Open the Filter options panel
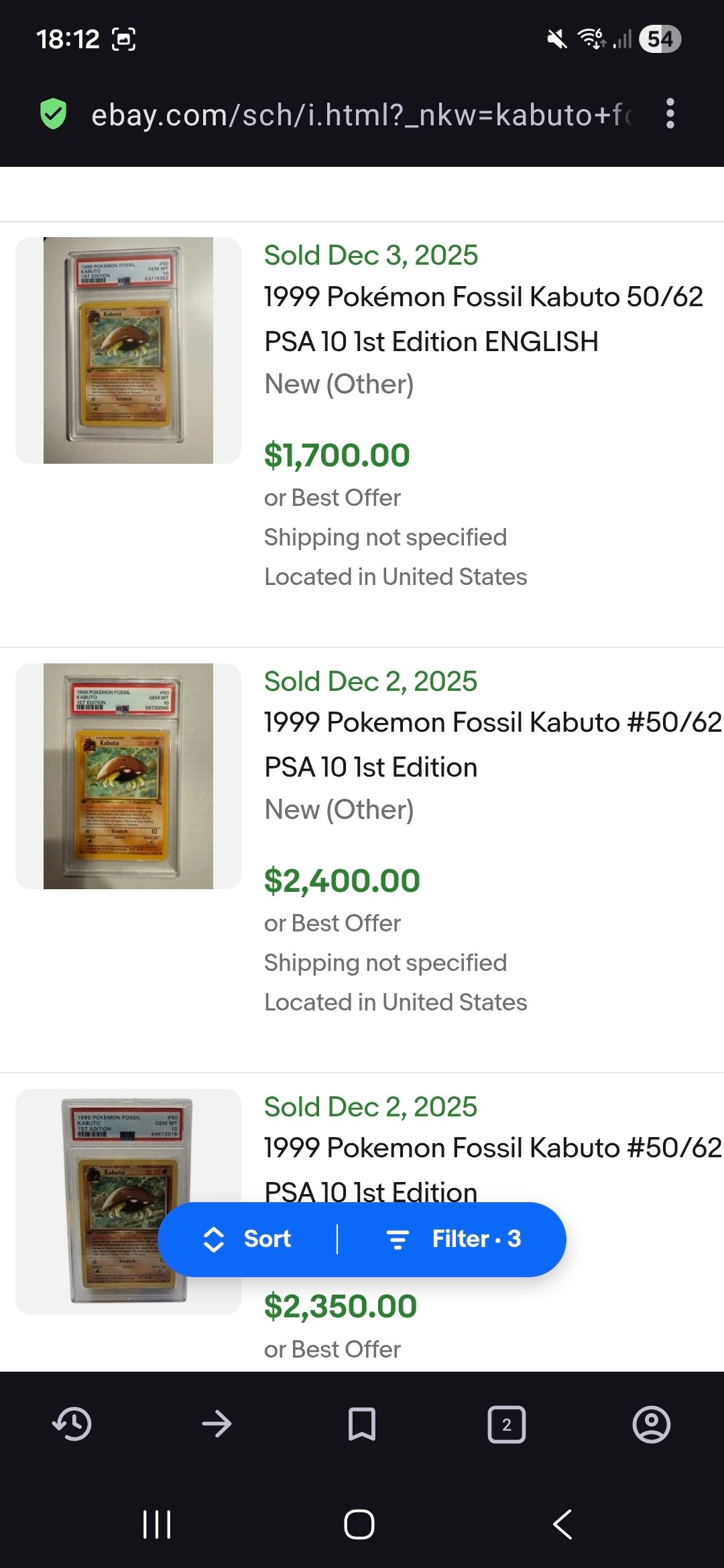This screenshot has height=1568, width=724. point(455,1239)
